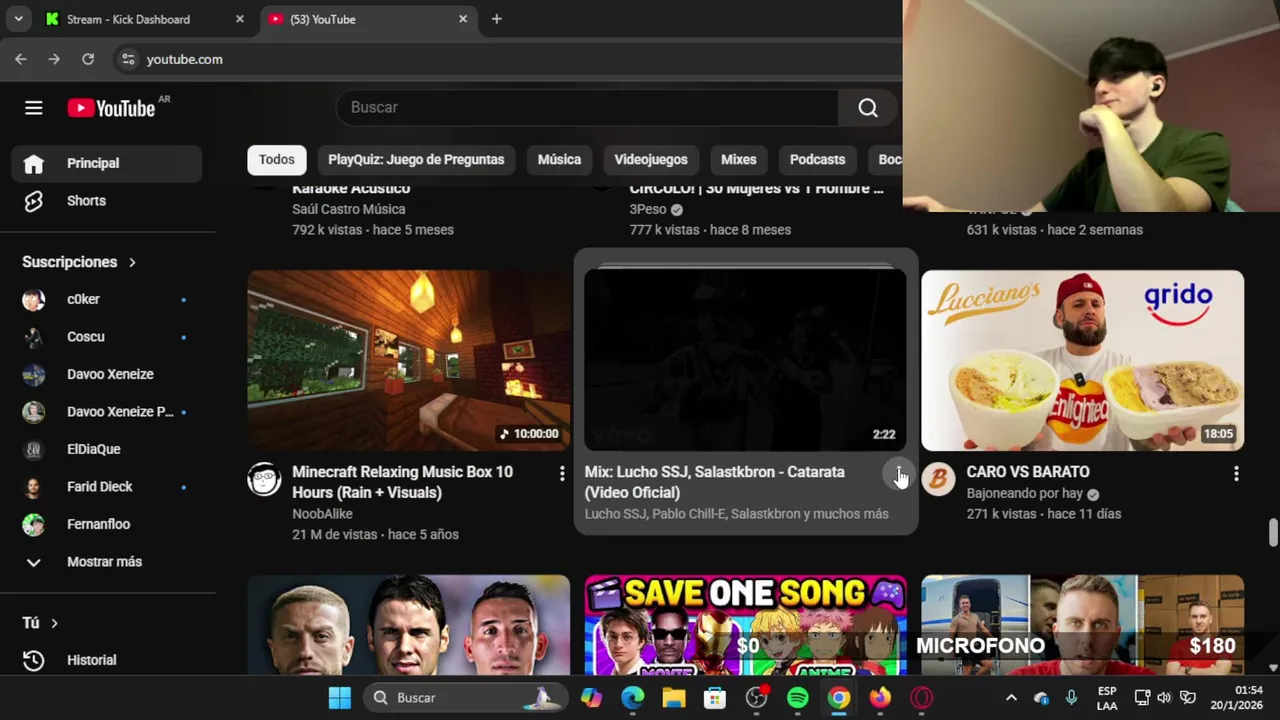This screenshot has width=1280, height=720.
Task: Open Fernanfloo subscription channel
Action: (x=107, y=524)
